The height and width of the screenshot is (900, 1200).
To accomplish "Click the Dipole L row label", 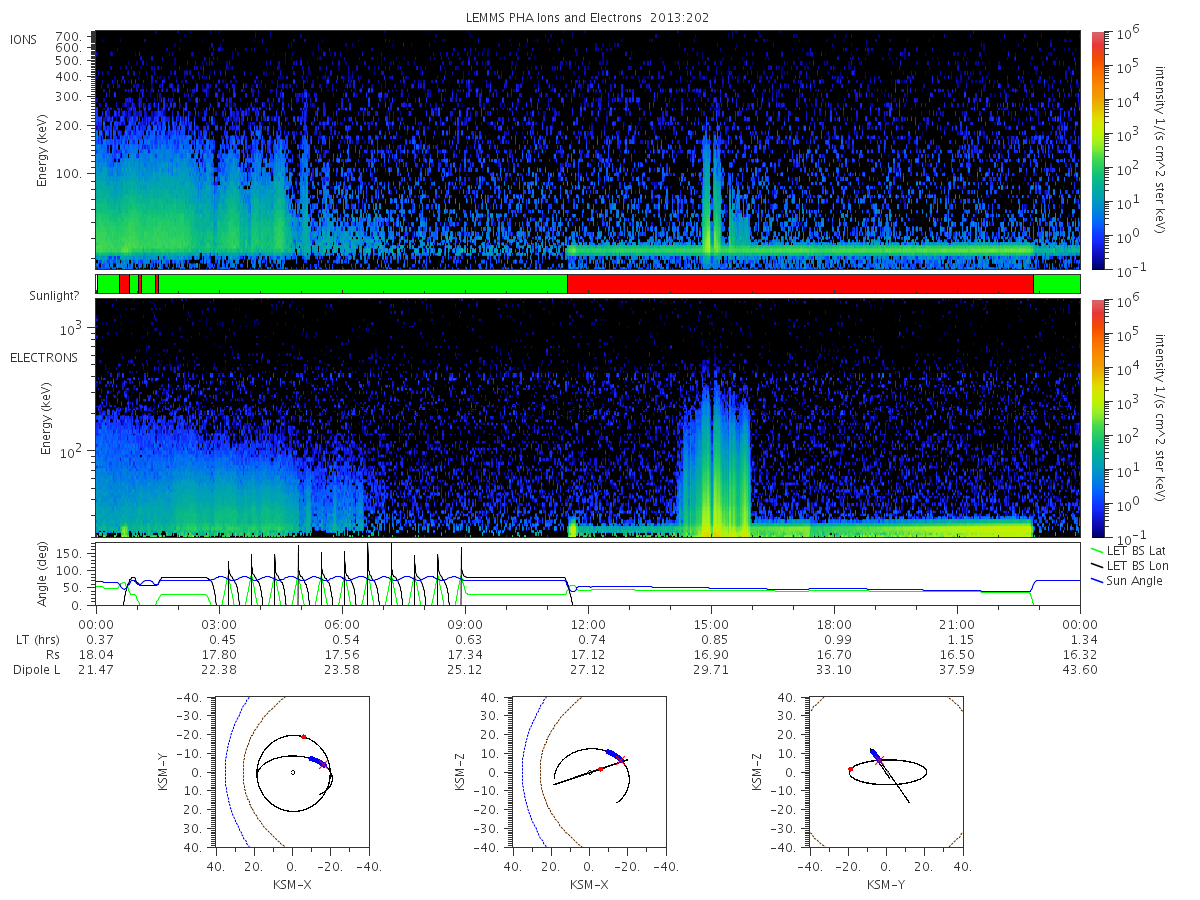I will coord(36,669).
